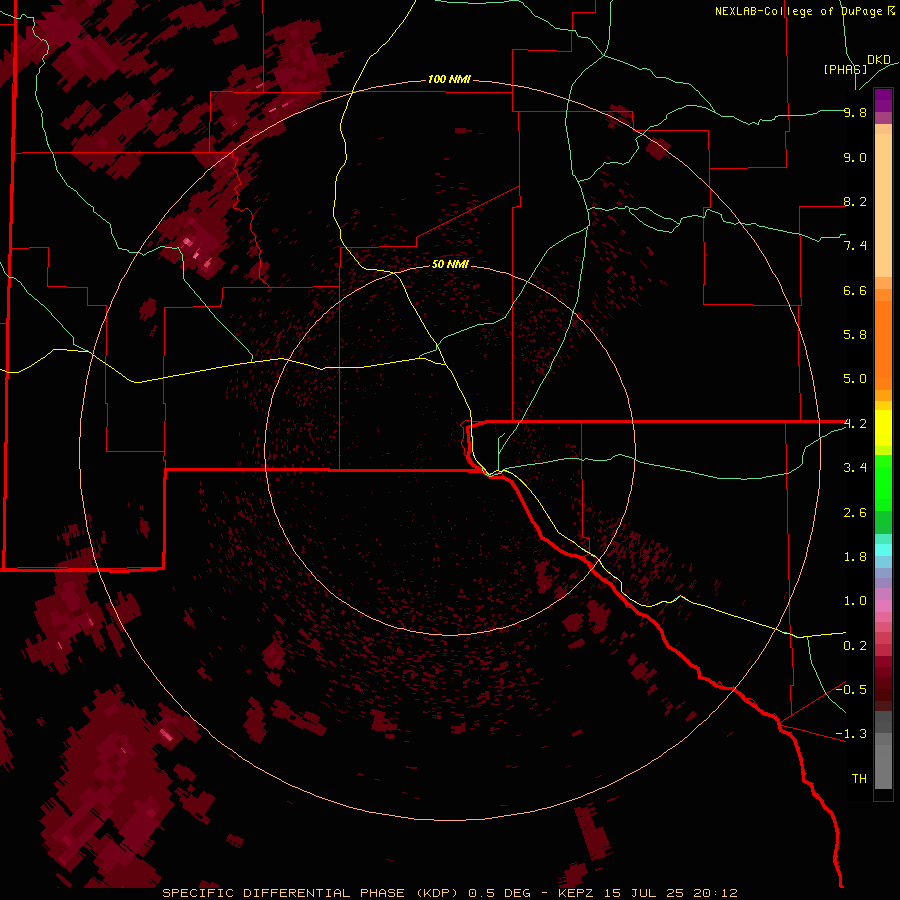The image size is (900, 900).
Task: Click the "TH" threshold label on the scale
Action: [859, 779]
